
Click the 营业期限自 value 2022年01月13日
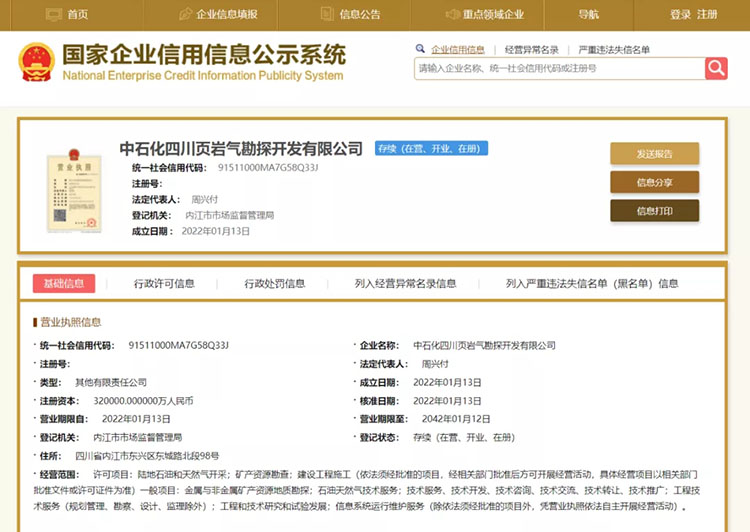pos(136,419)
